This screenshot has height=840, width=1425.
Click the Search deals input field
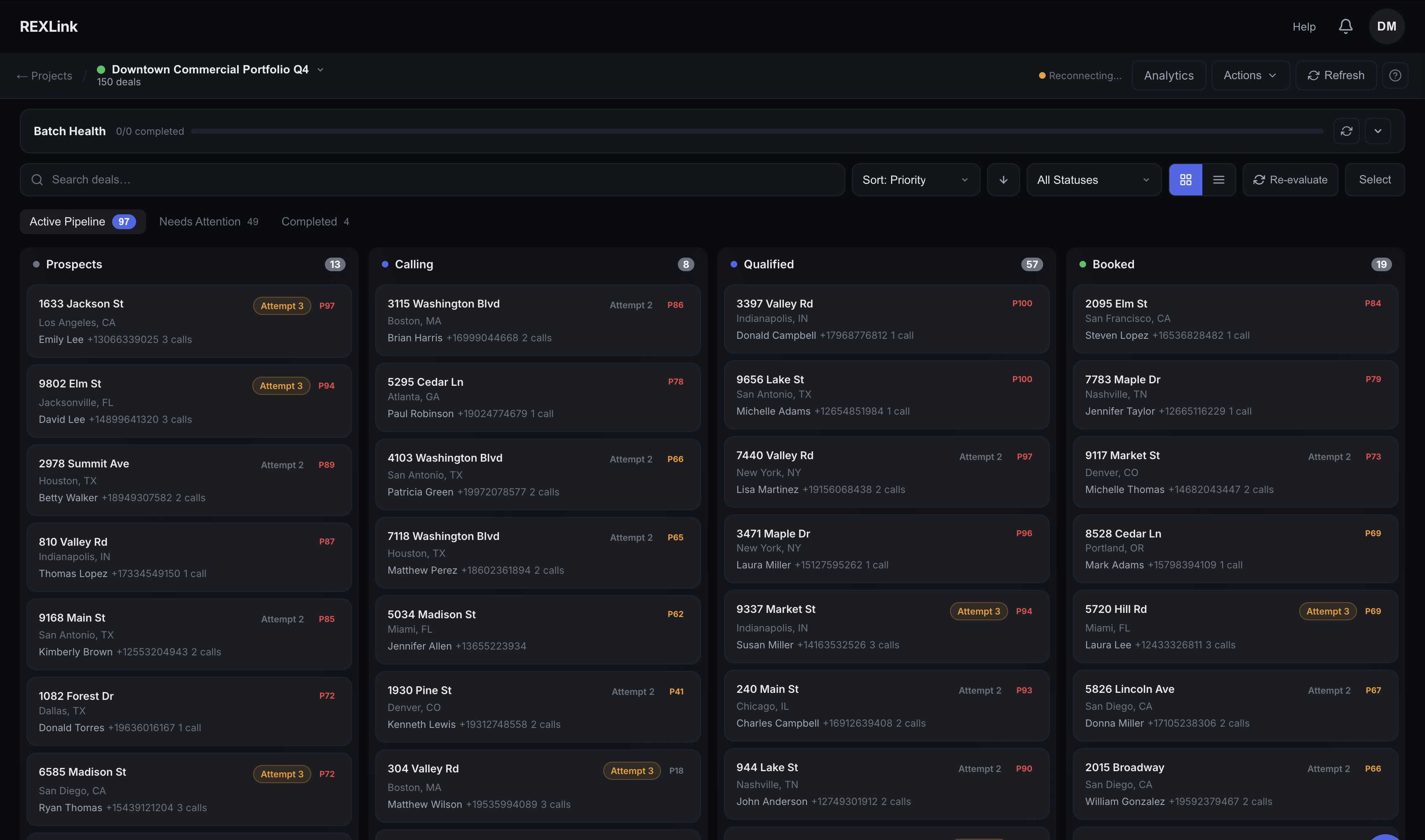click(396, 179)
